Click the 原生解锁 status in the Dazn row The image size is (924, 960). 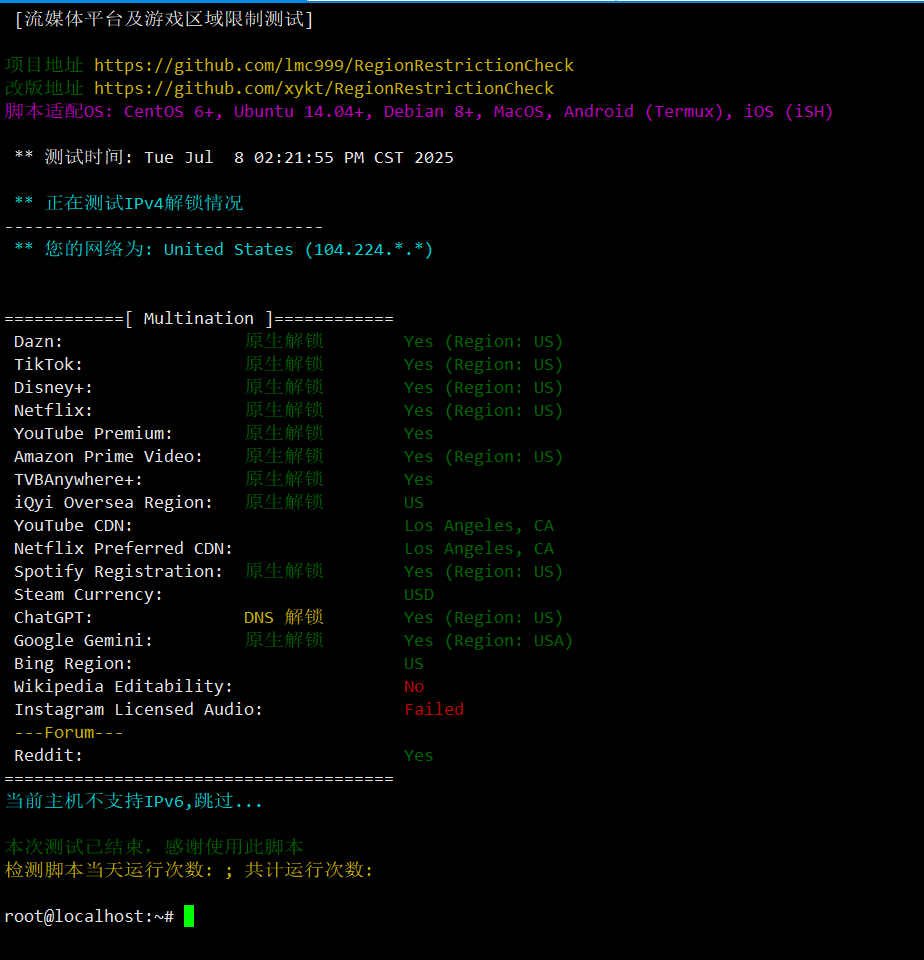pyautogui.click(x=284, y=342)
